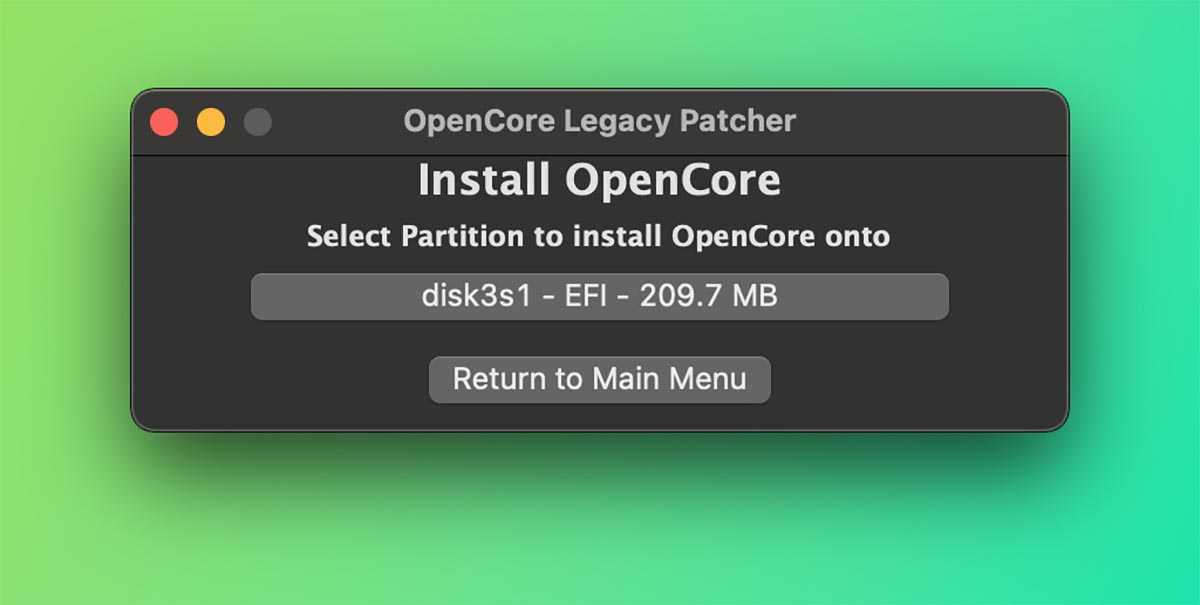Minimize window with the yellow button
The height and width of the screenshot is (605, 1200).
[211, 122]
